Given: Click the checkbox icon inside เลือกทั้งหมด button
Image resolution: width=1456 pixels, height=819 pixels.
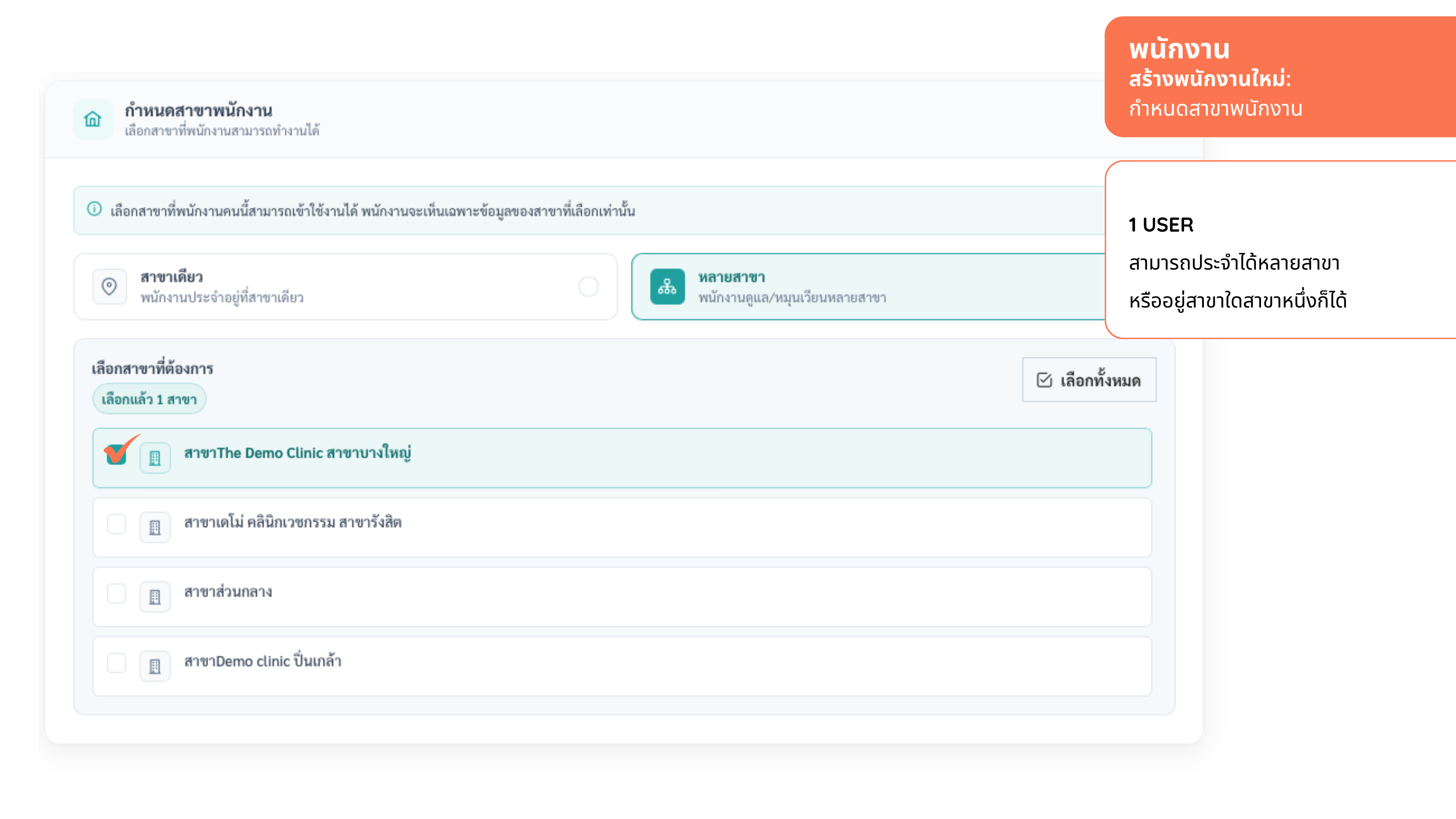Looking at the screenshot, I should click(x=1045, y=380).
